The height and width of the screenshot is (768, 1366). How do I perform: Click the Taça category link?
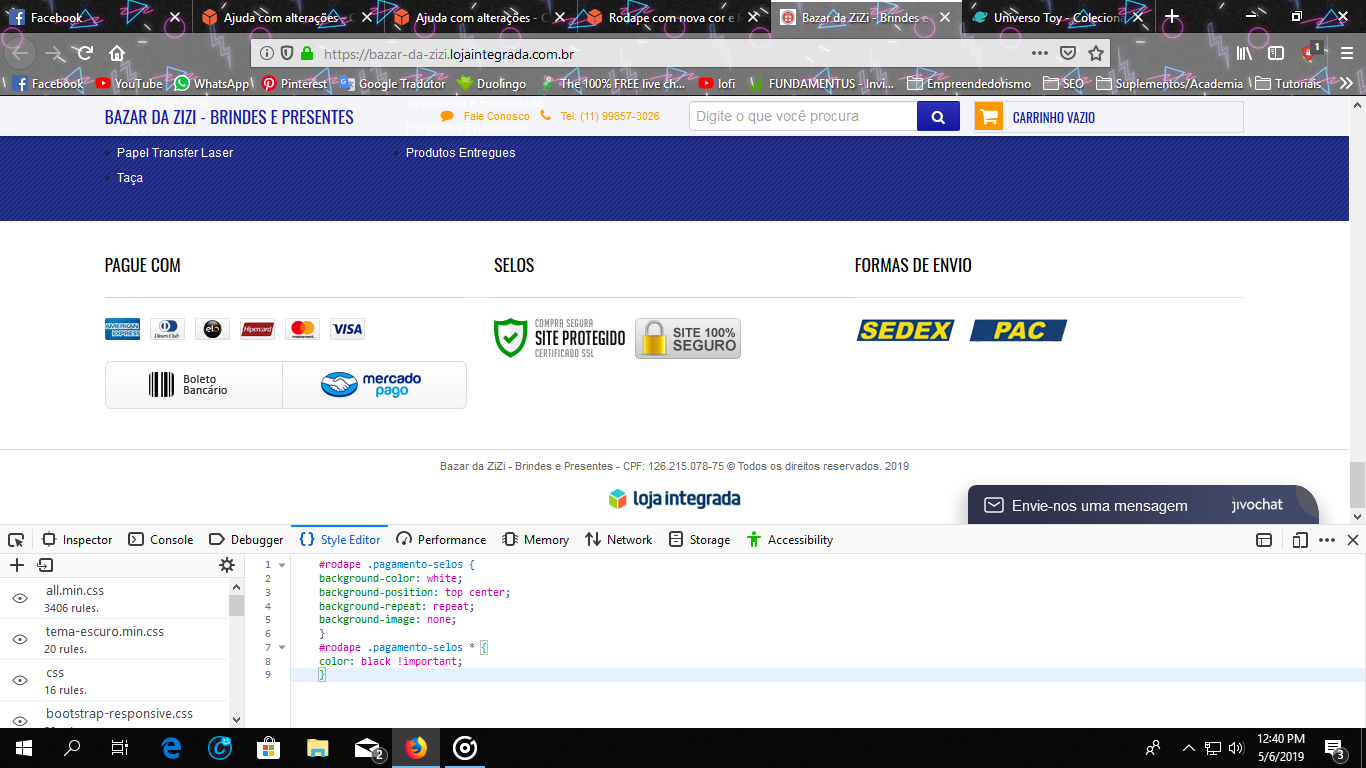click(x=130, y=178)
